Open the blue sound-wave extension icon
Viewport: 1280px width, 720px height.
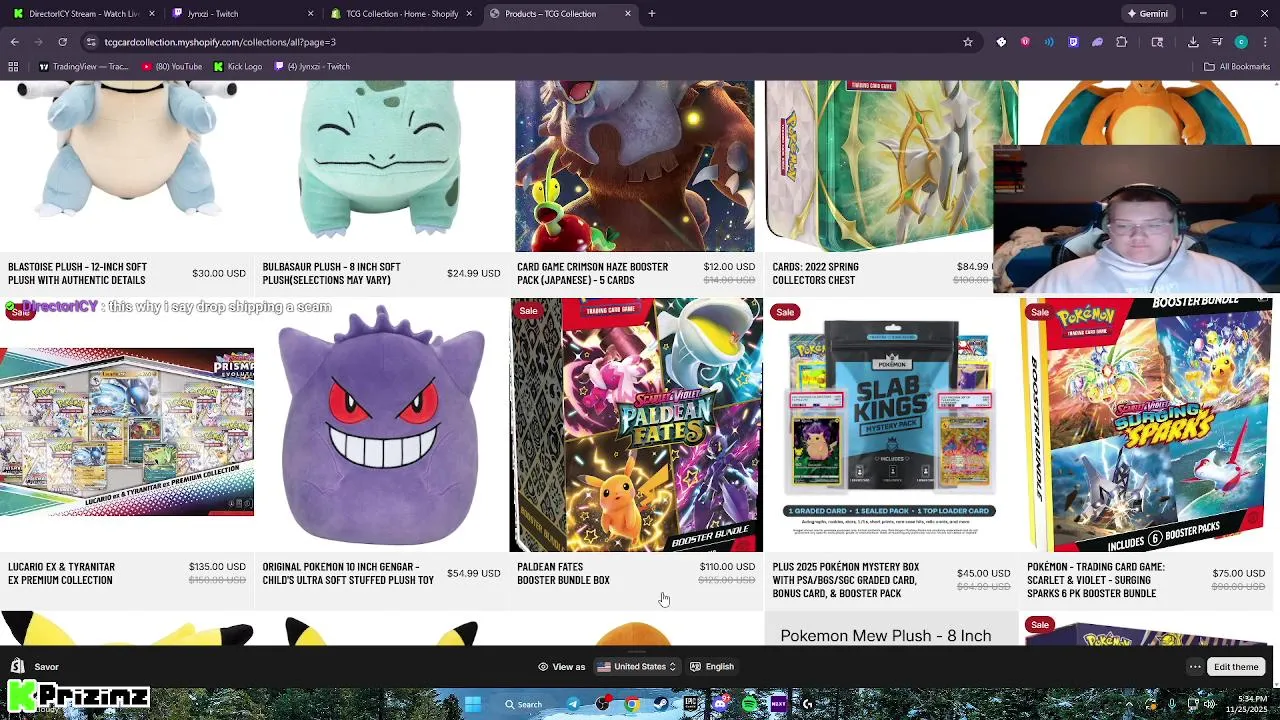(1049, 42)
